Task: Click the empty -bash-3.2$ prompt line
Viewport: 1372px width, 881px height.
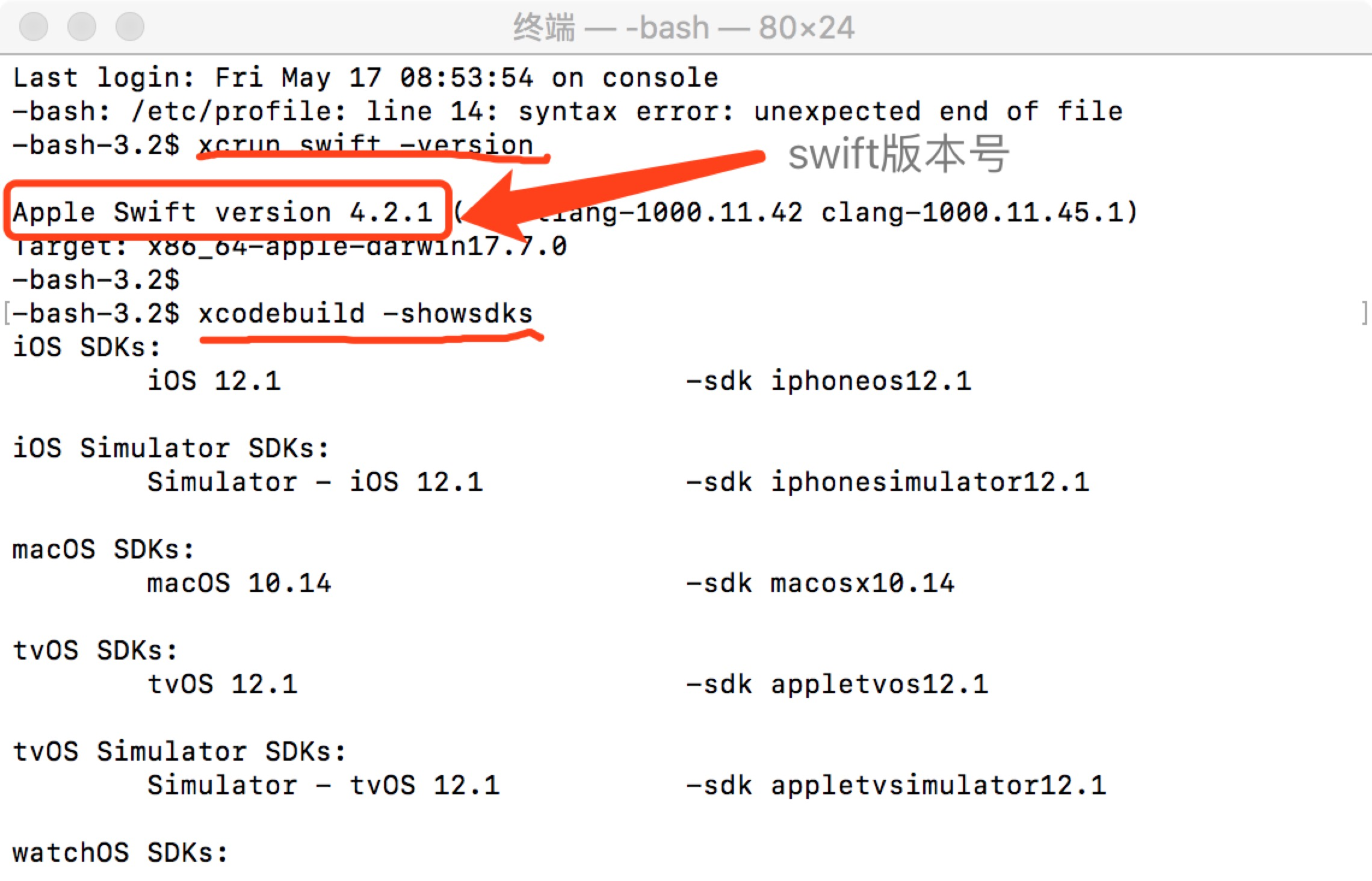Action: tap(96, 280)
